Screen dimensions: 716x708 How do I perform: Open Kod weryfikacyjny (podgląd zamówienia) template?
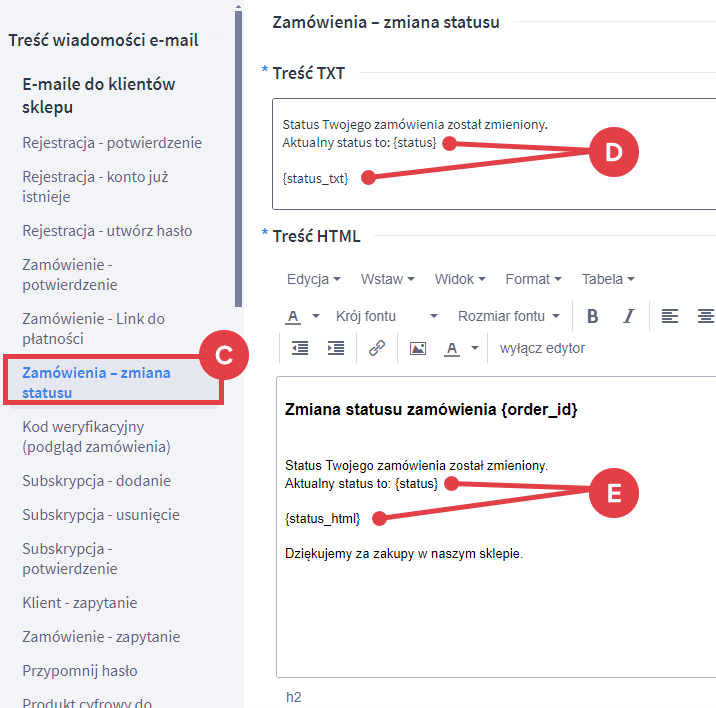(96, 437)
